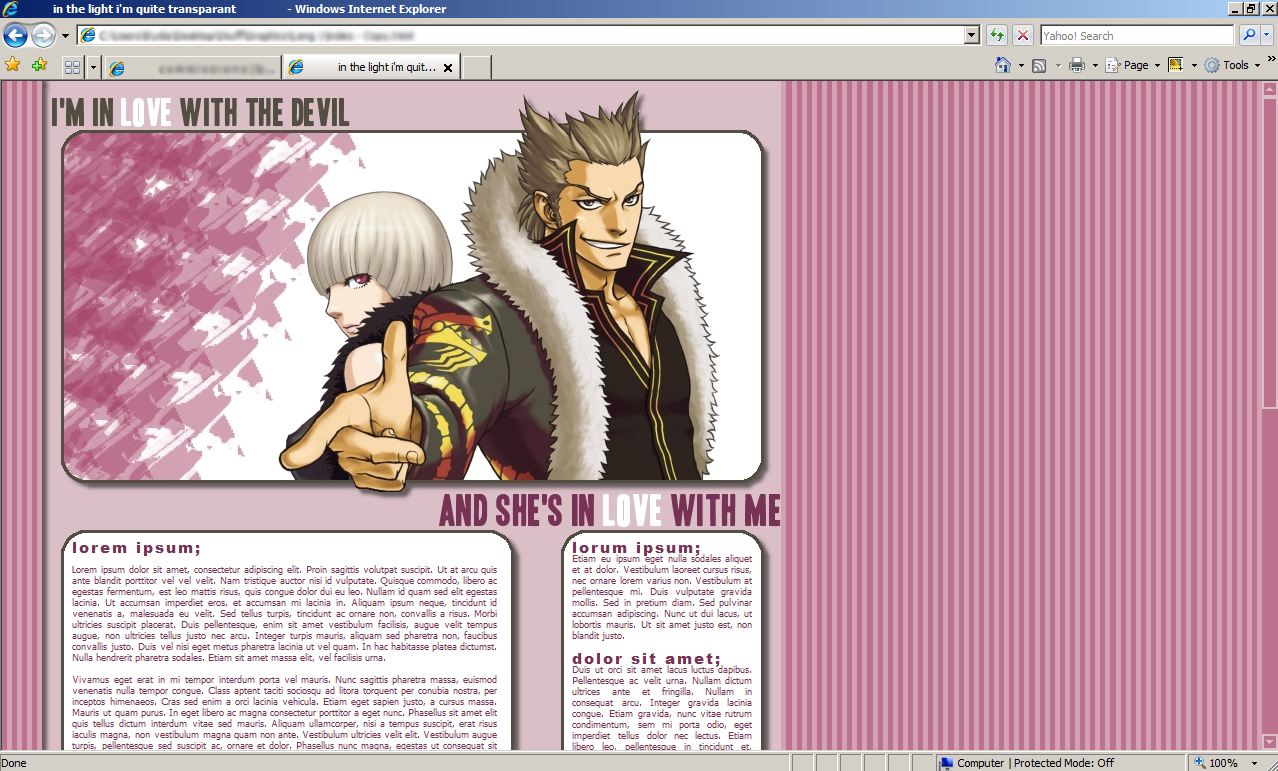Click the 'lorem ipsum;' heading
This screenshot has height=771, width=1278.
pos(137,548)
